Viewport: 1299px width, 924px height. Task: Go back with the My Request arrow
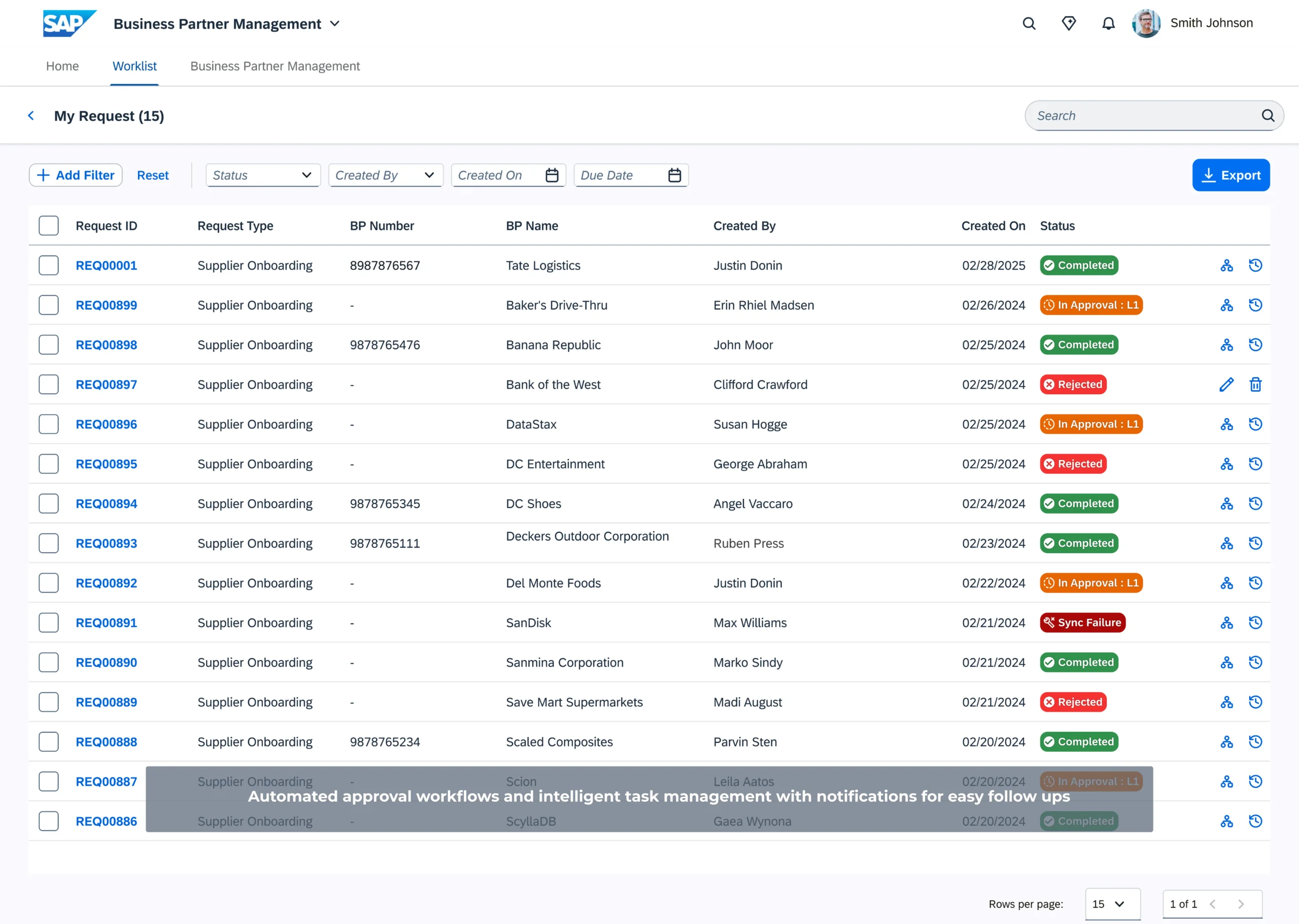(31, 116)
